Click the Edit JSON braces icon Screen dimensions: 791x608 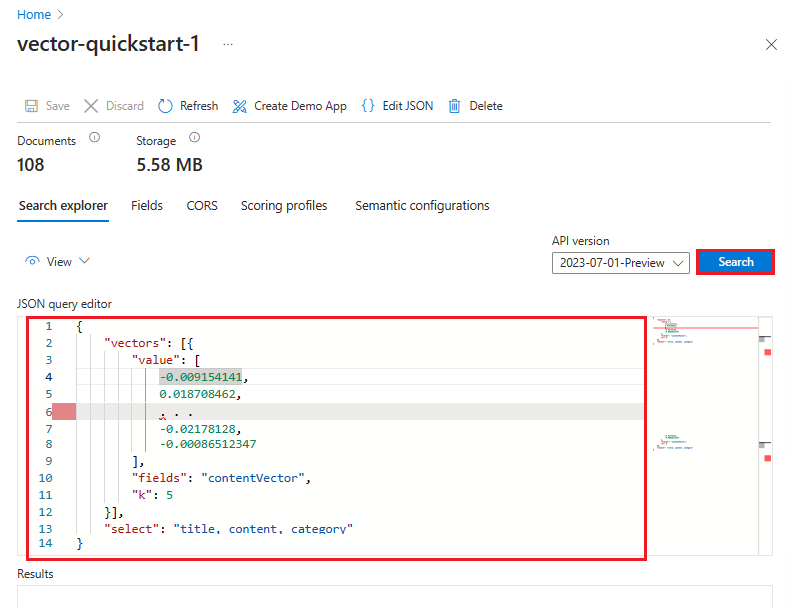coord(368,106)
